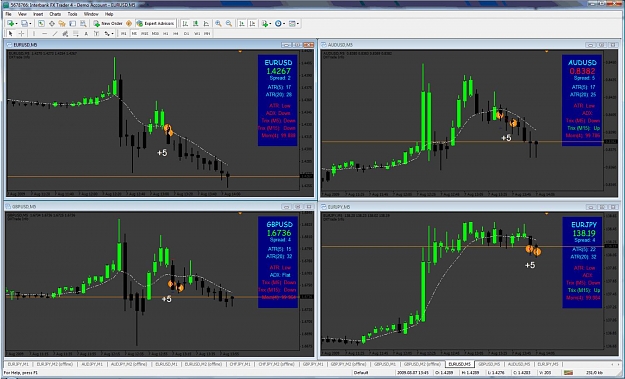Click the Default profile in status bar
The image size is (625, 379).
pos(361,373)
